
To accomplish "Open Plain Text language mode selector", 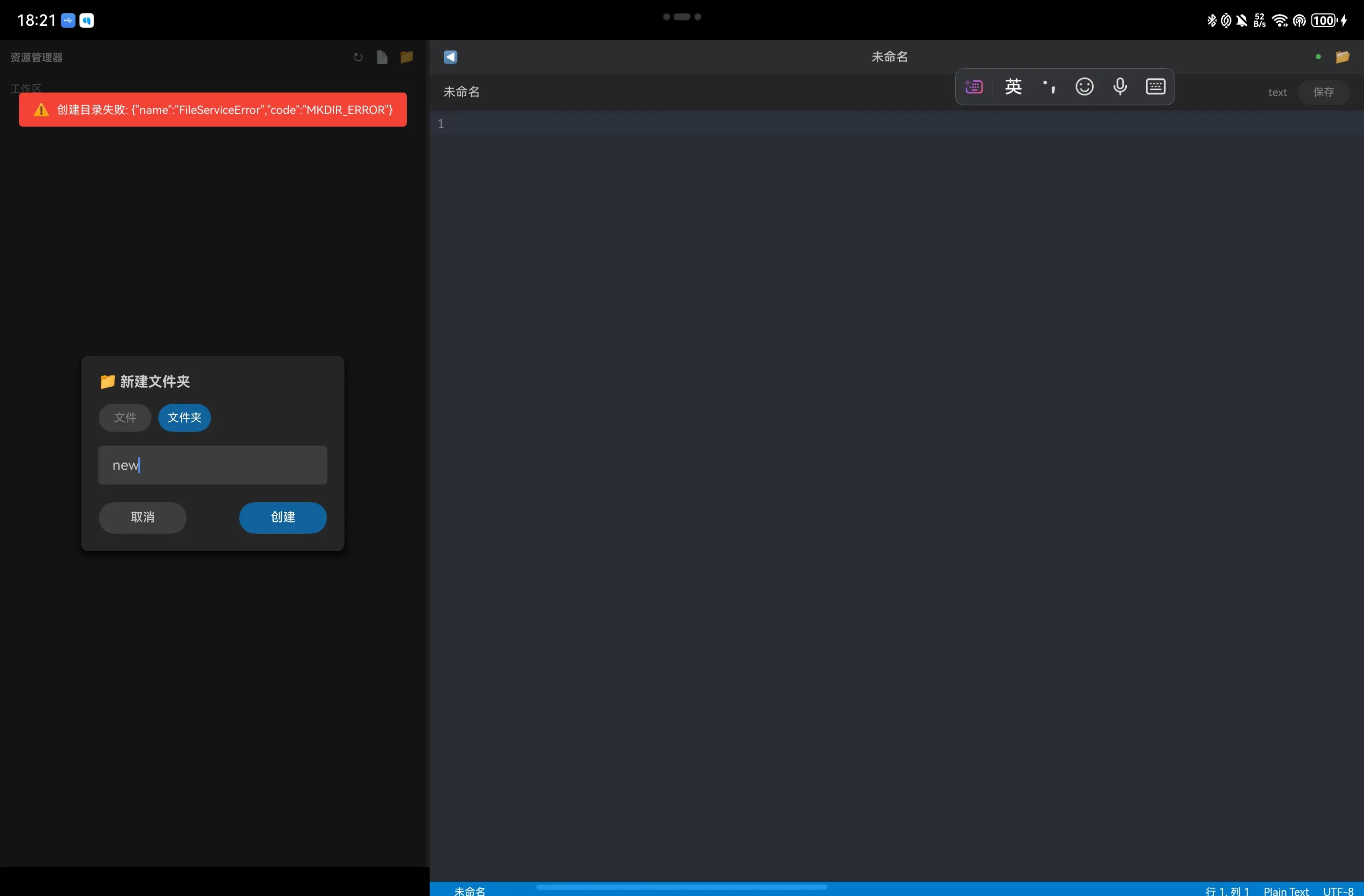I will pos(1286,891).
